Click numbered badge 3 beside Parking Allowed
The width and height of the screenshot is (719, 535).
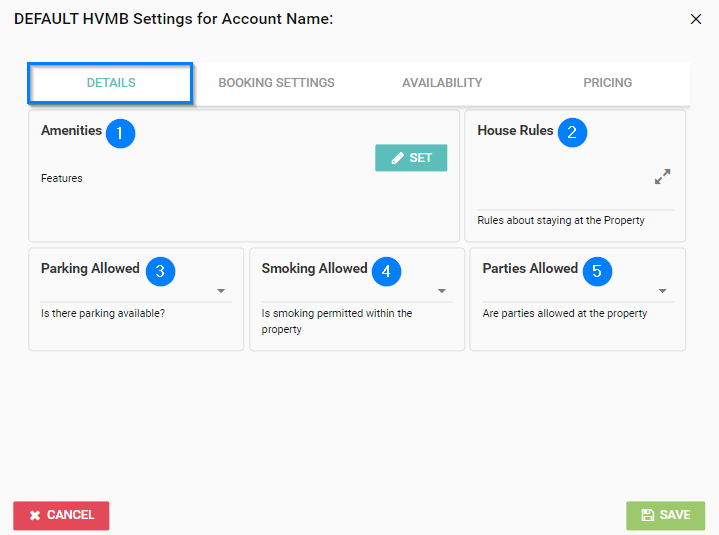click(x=159, y=271)
